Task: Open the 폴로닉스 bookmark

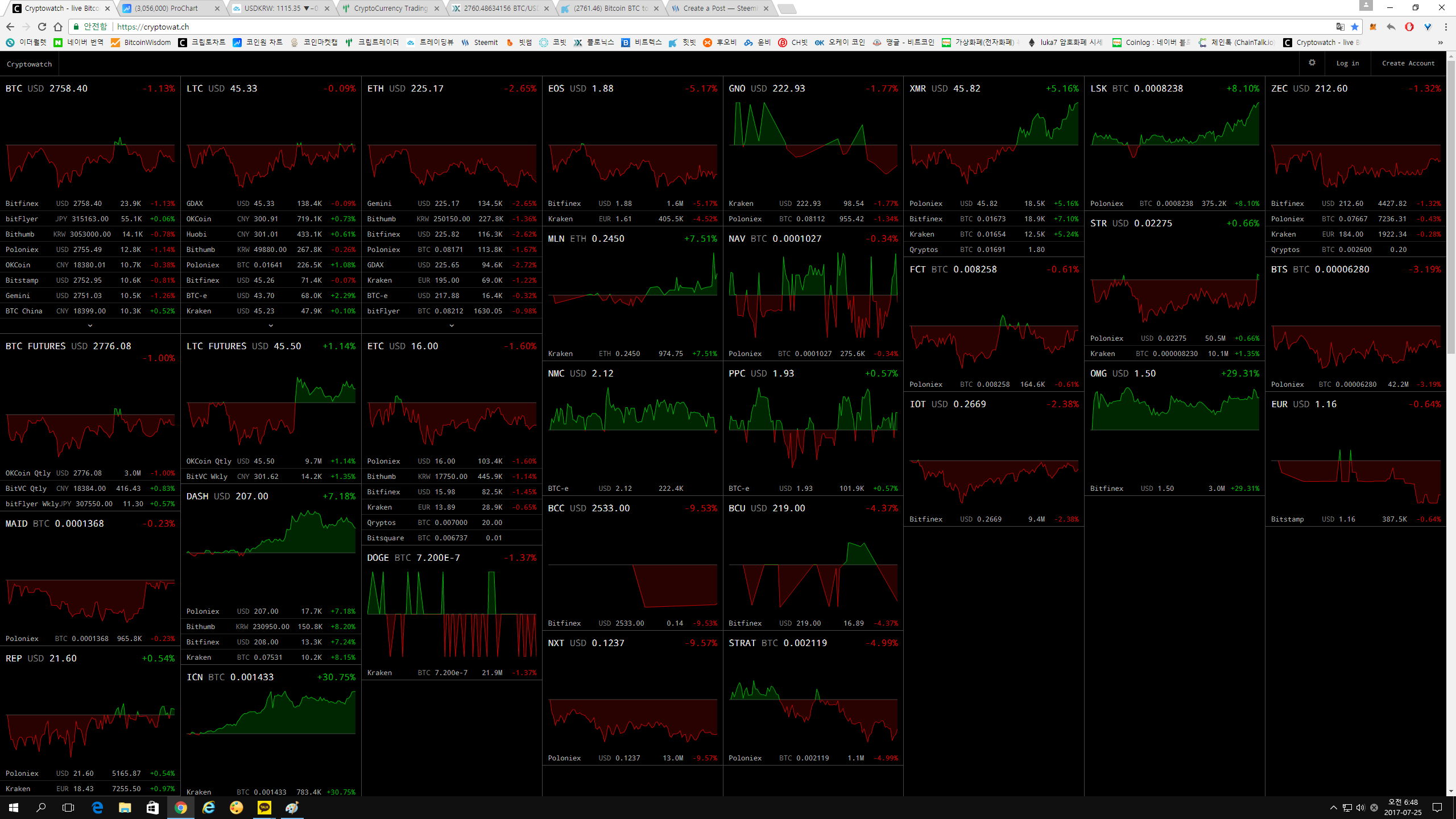Action: point(594,43)
